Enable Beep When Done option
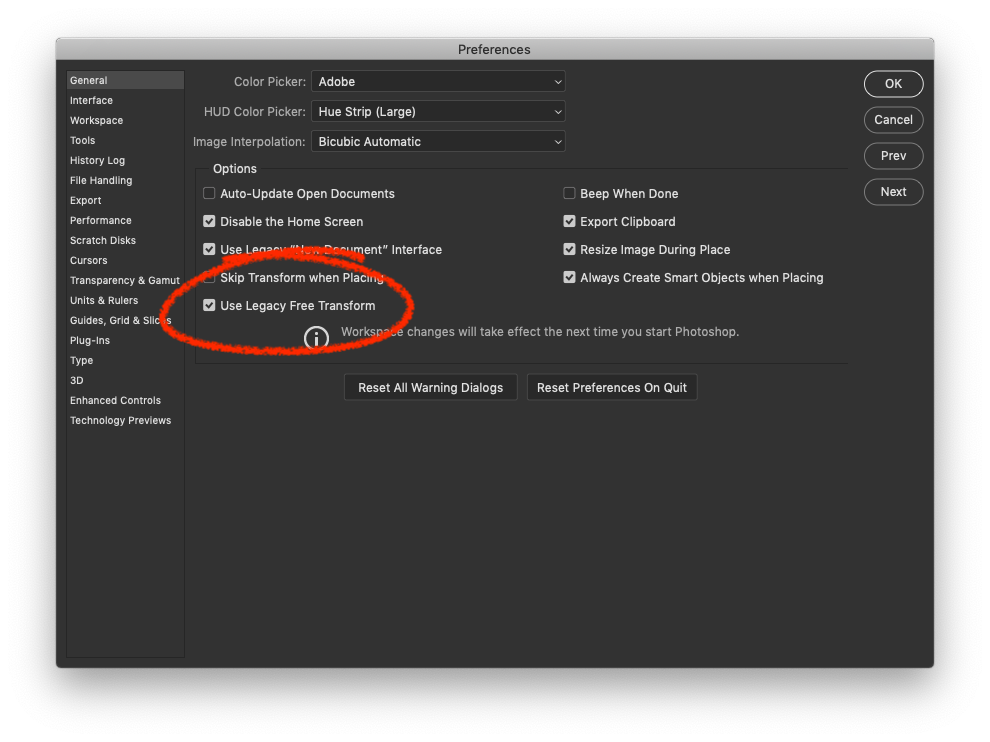 570,194
